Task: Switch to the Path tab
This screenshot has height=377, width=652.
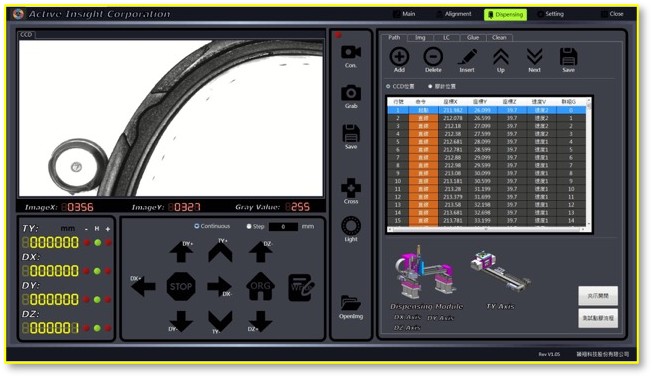Action: point(394,37)
